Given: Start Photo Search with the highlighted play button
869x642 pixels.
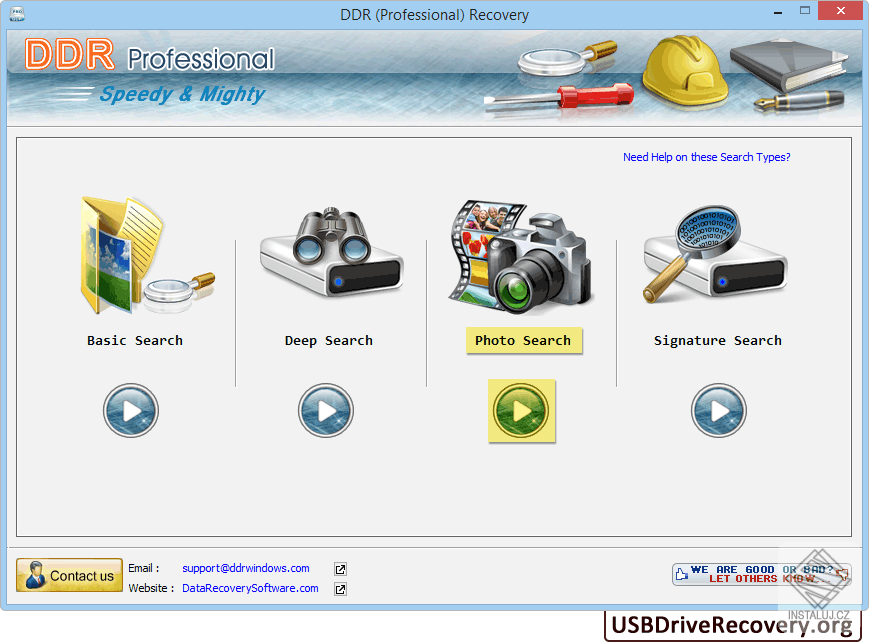Looking at the screenshot, I should pos(521,411).
